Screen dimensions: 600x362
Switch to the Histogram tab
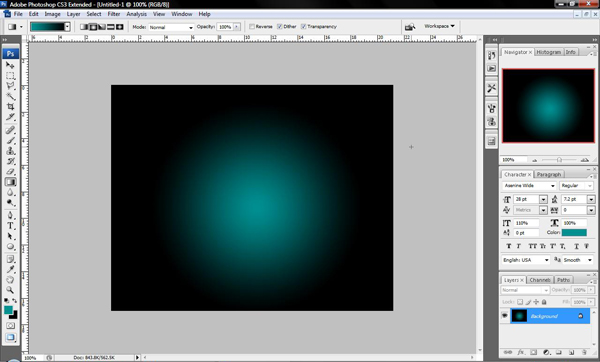click(548, 52)
